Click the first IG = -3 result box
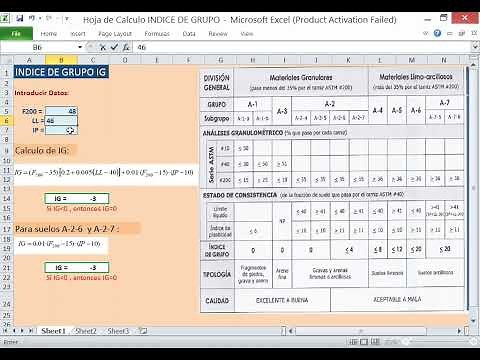 77,199
